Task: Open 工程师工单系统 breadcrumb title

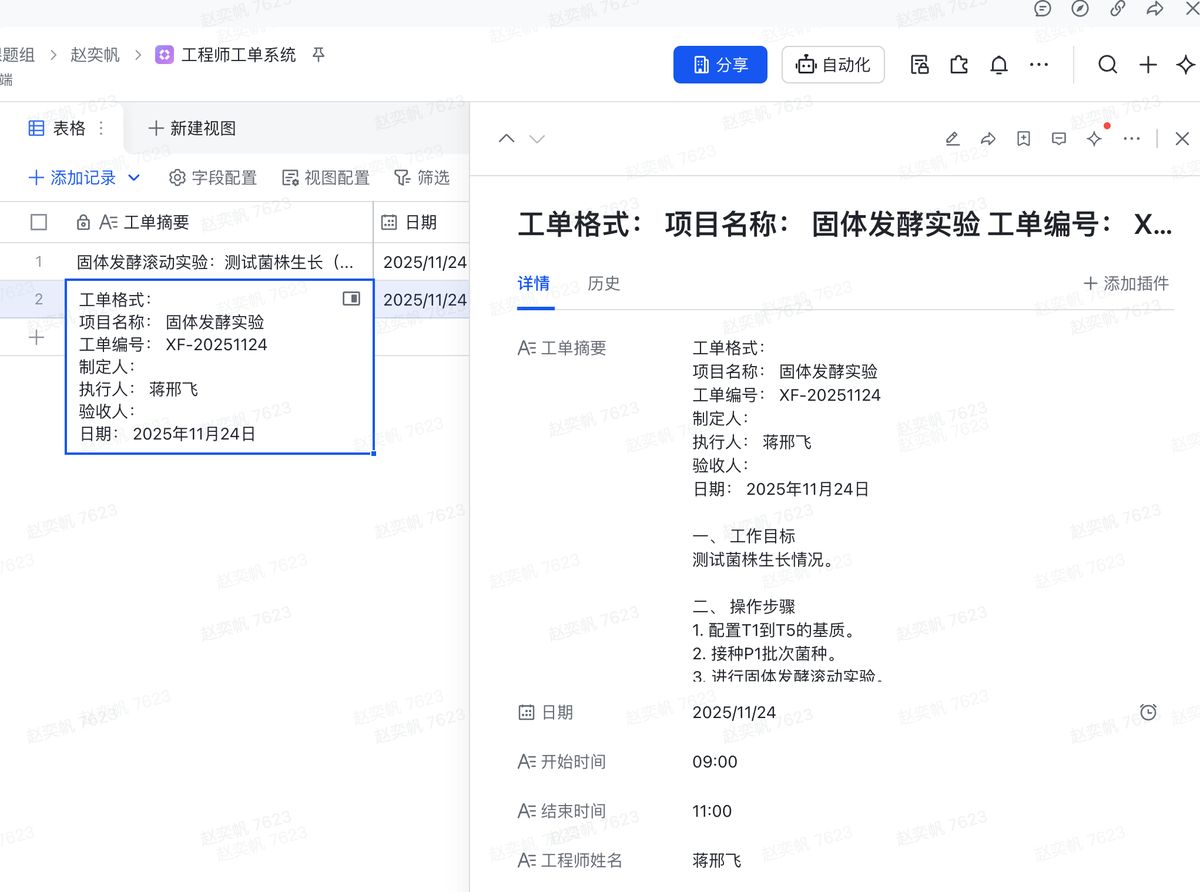Action: click(x=239, y=55)
